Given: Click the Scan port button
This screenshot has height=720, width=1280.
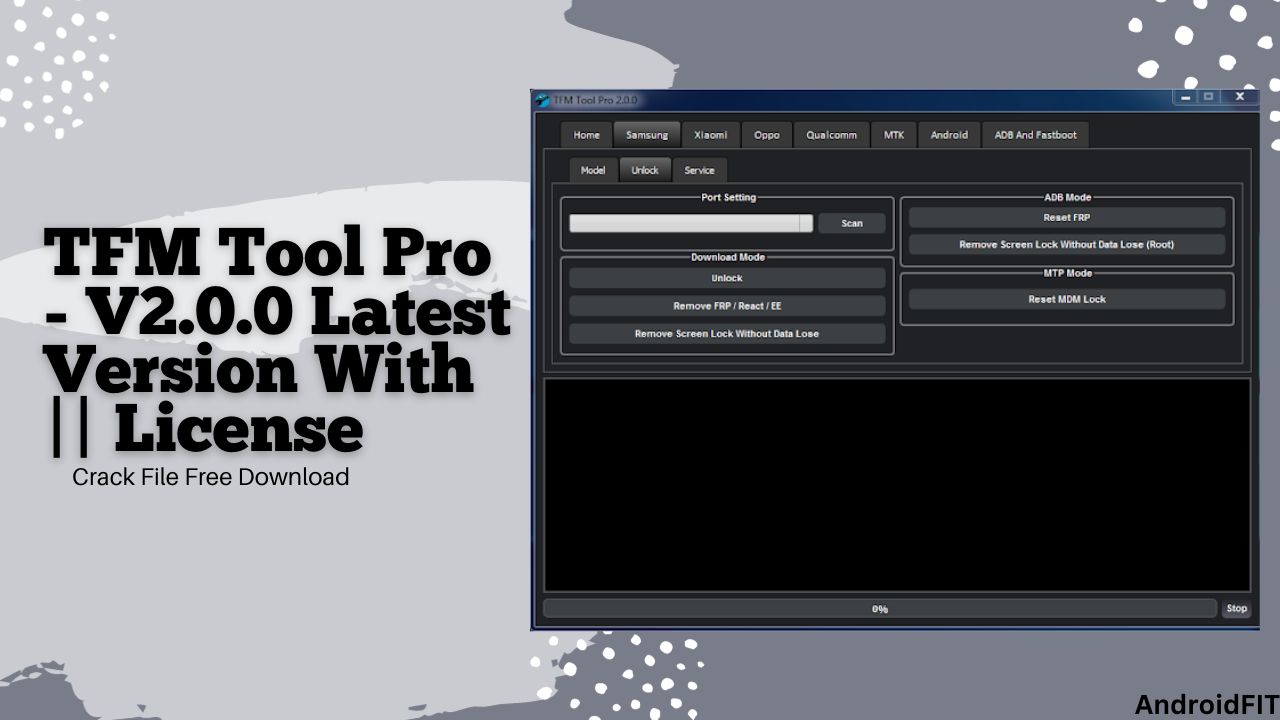Looking at the screenshot, I should (x=852, y=223).
